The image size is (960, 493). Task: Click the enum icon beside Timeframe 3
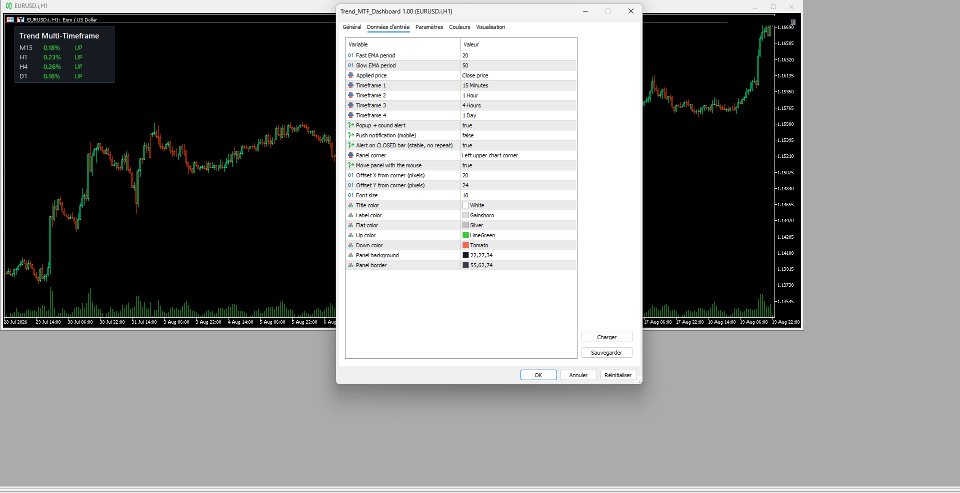pos(351,105)
